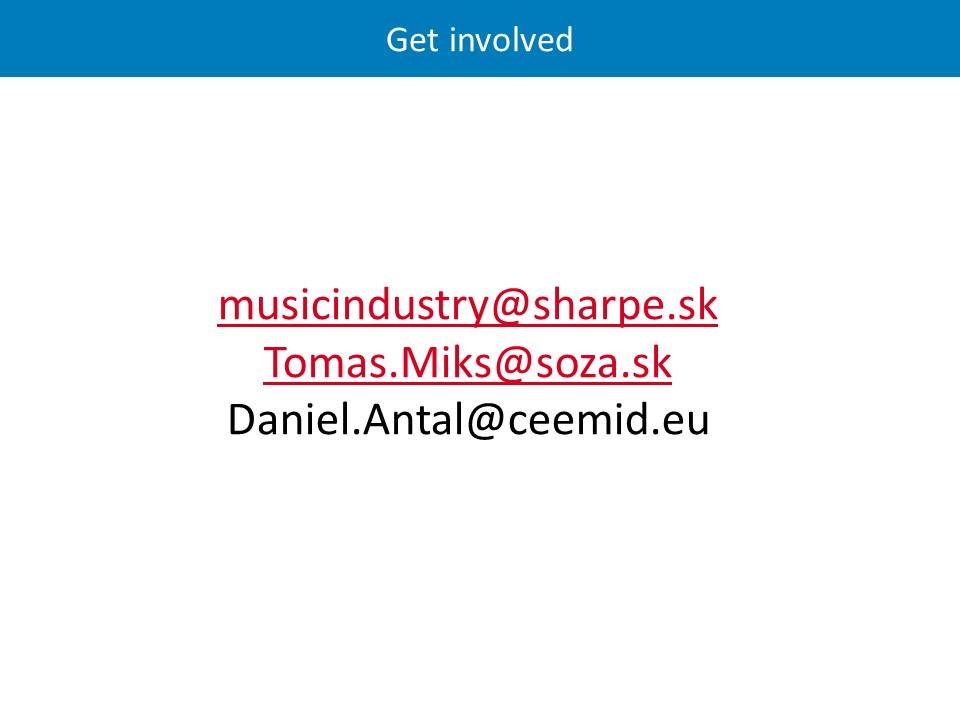Open the musicindustry@sharpe.sk email link

click(468, 306)
